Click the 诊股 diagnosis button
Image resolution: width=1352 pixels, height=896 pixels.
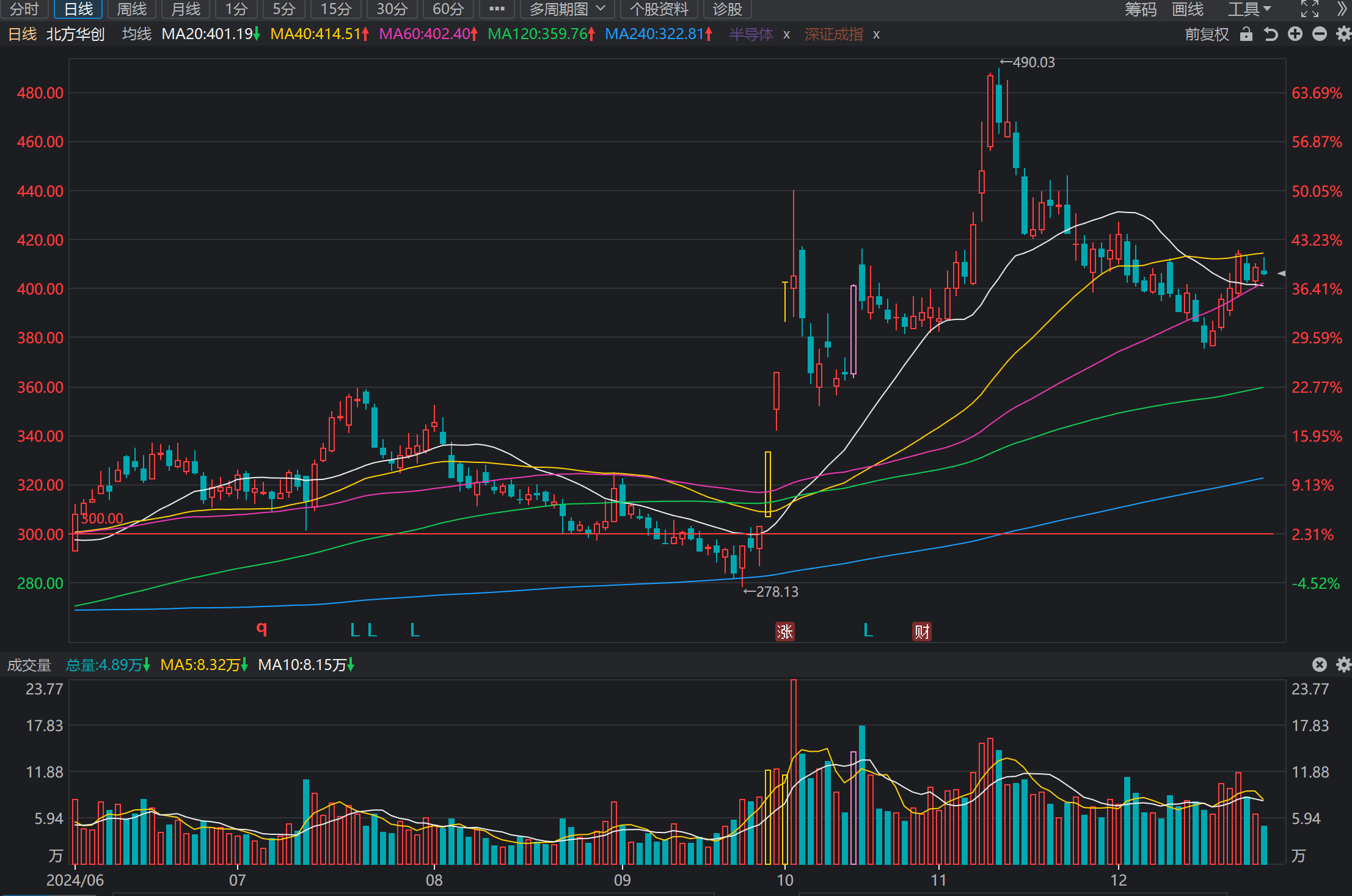coord(727,9)
